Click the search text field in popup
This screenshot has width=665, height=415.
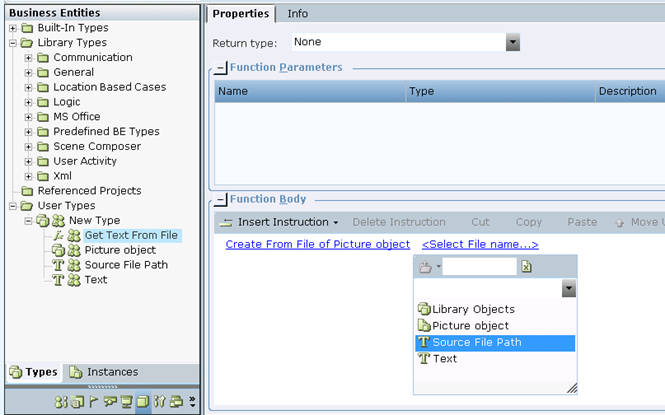[479, 267]
